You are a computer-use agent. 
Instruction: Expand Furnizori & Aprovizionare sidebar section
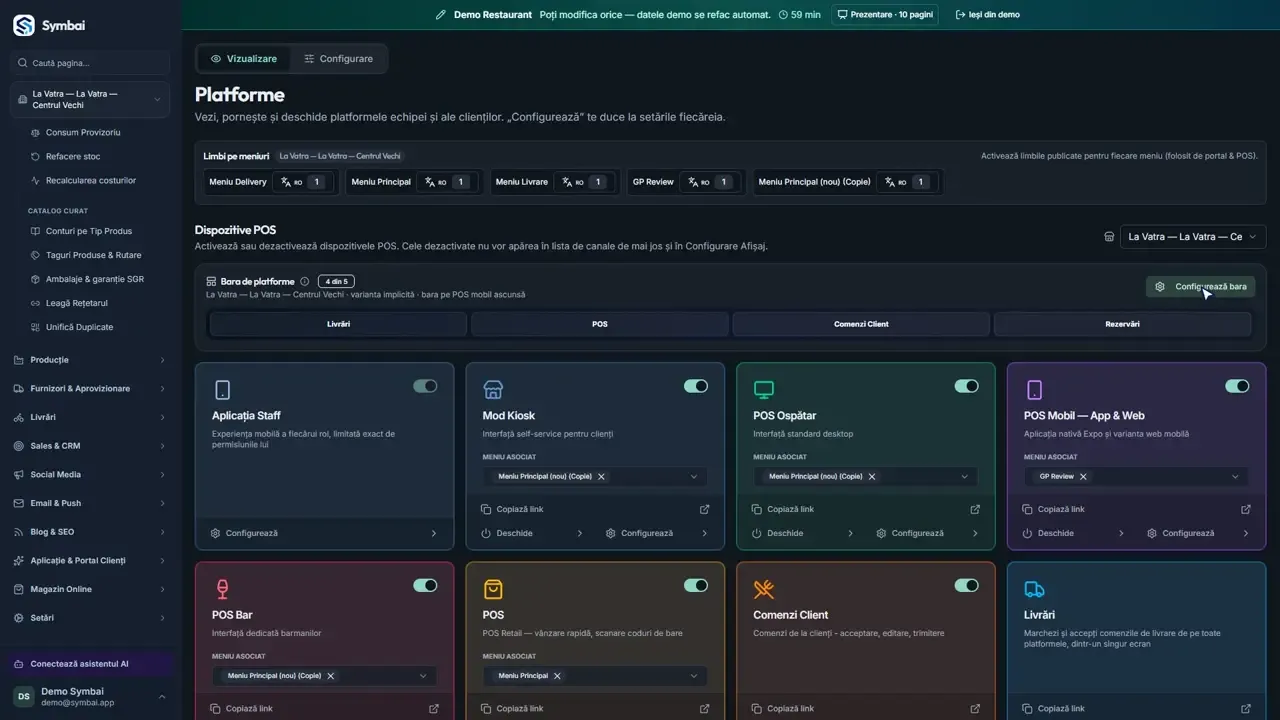tap(90, 388)
